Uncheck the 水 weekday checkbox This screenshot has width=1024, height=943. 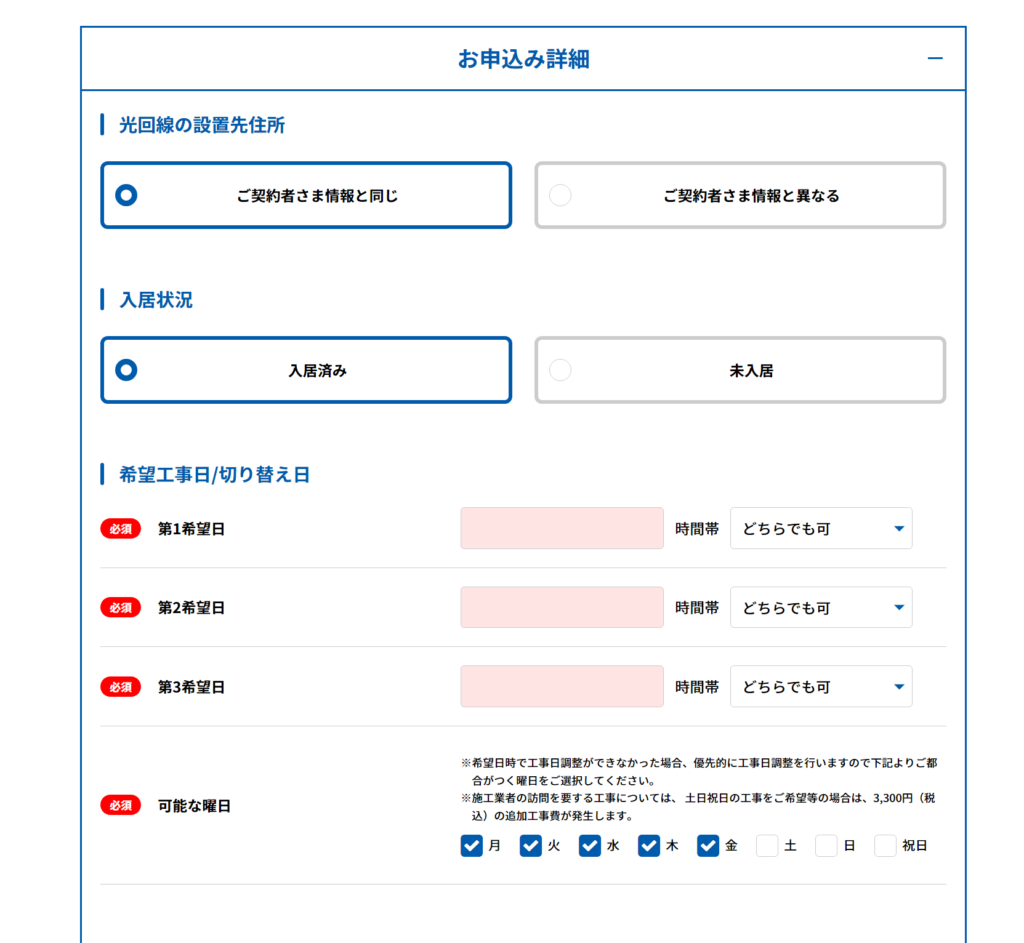590,846
